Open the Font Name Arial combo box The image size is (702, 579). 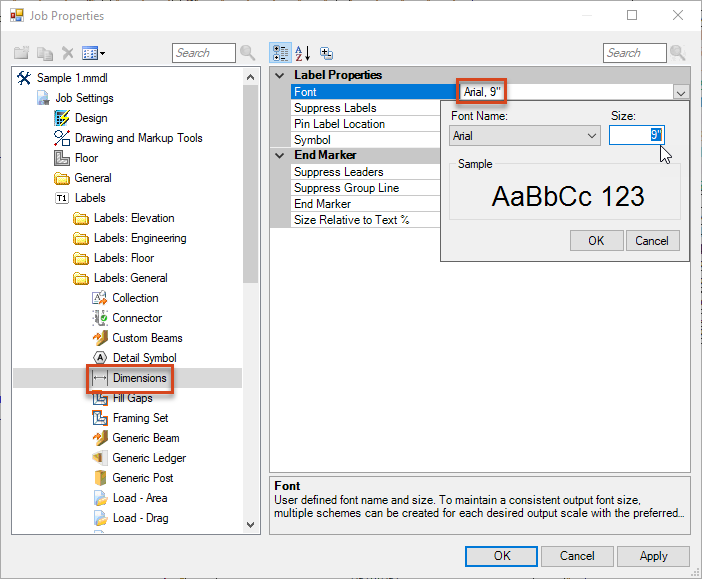click(525, 136)
